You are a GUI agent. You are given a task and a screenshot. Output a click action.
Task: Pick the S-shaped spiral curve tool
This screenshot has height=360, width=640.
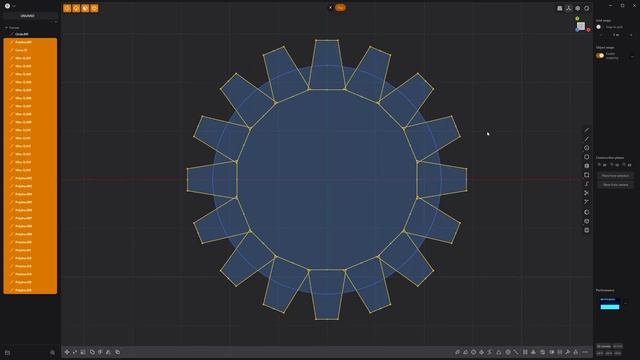(587, 184)
